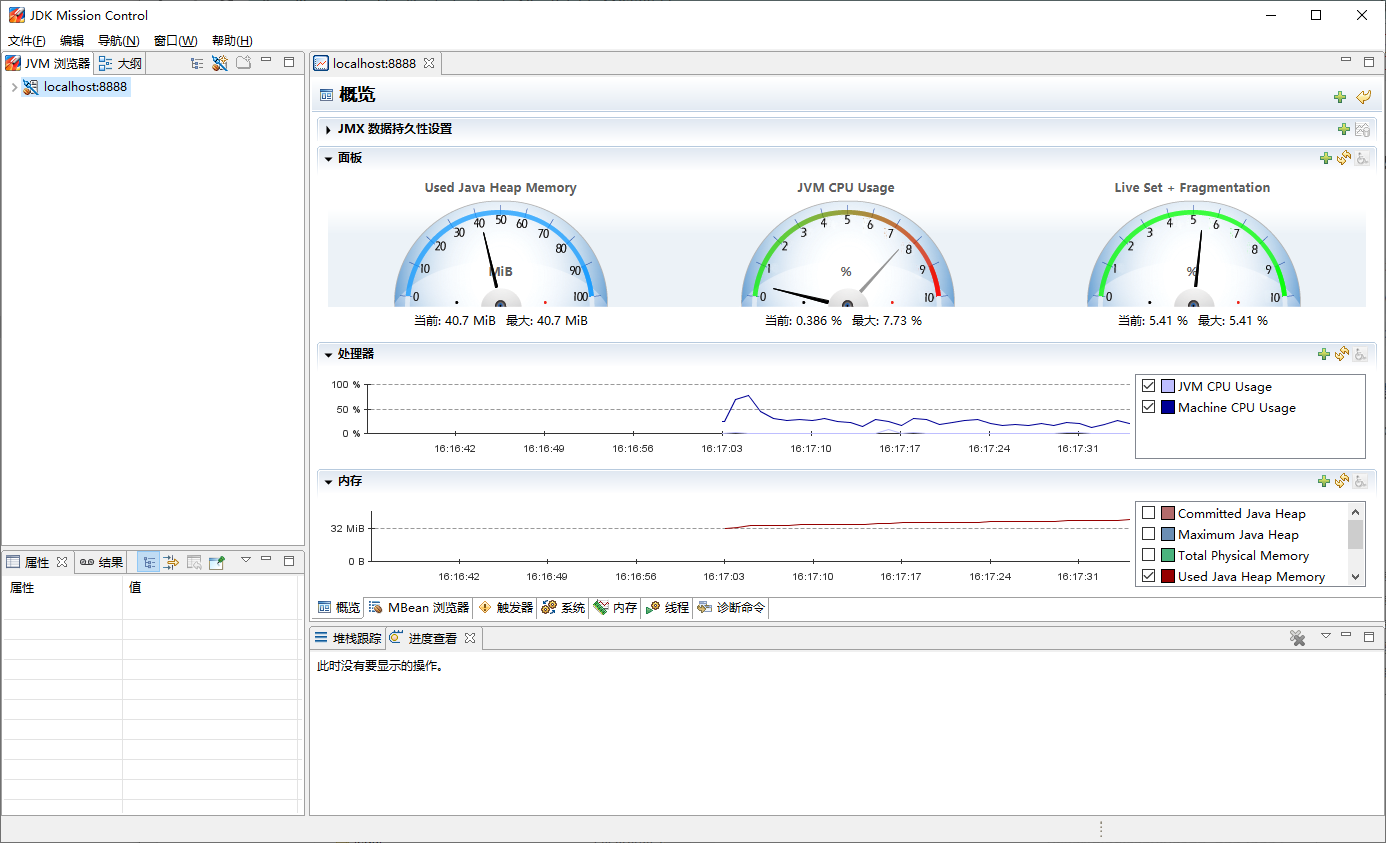
Task: Open the 窗口(W) menu
Action: click(x=176, y=41)
